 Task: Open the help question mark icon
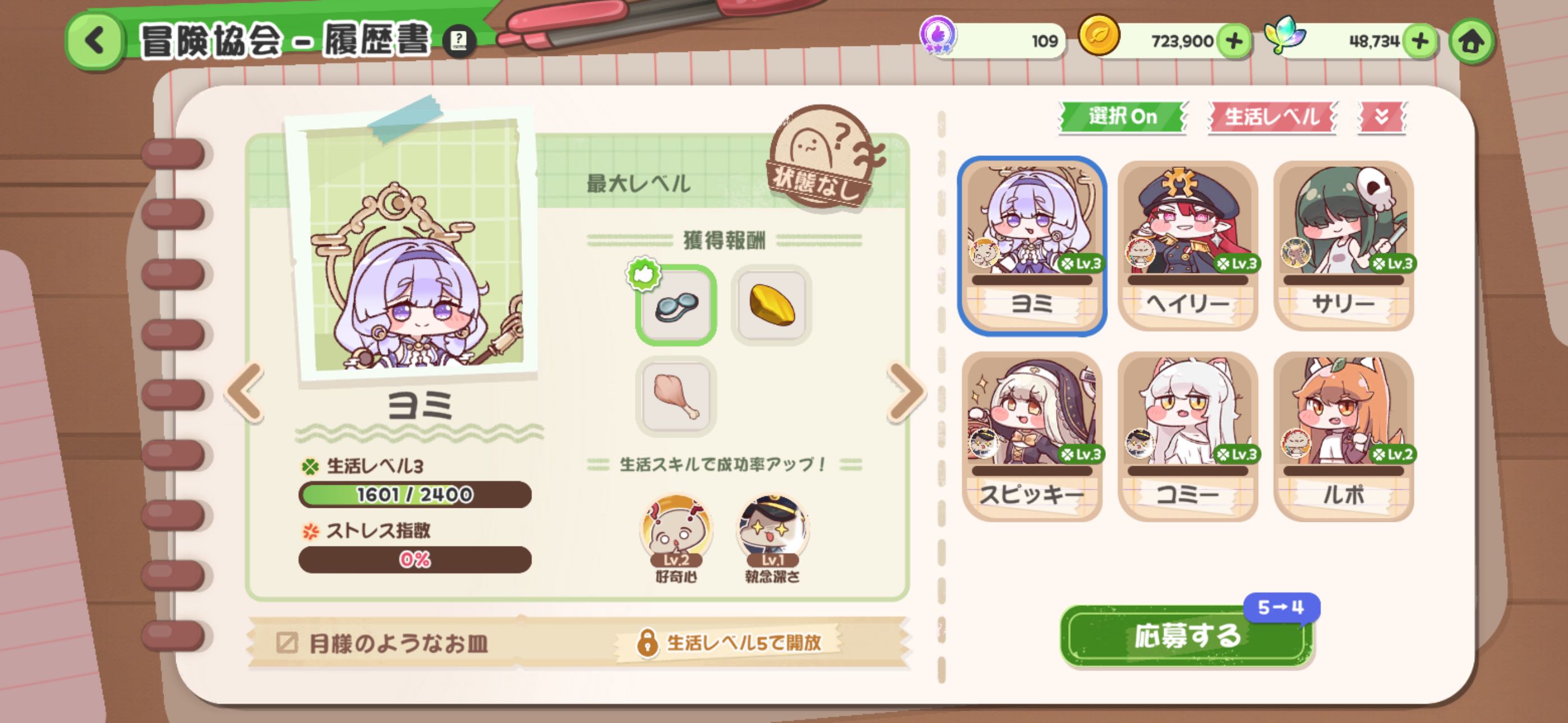[x=458, y=42]
